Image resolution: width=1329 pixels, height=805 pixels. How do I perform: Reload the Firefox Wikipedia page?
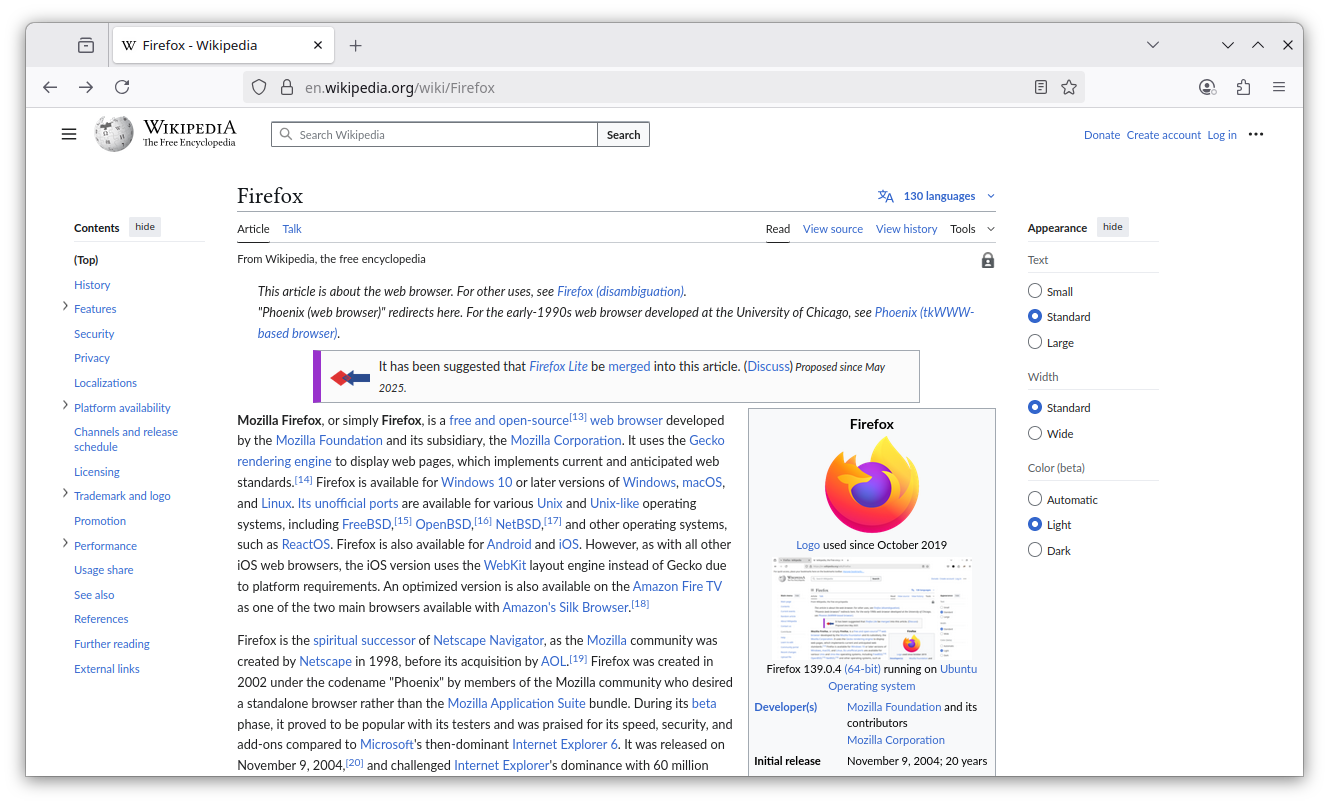(122, 87)
